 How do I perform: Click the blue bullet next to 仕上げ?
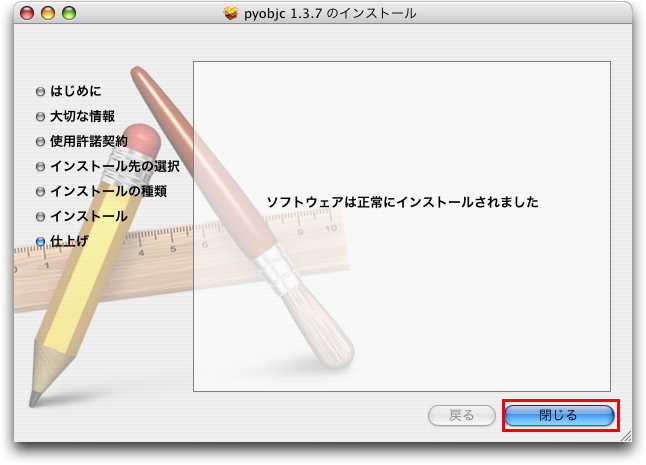[x=40, y=241]
